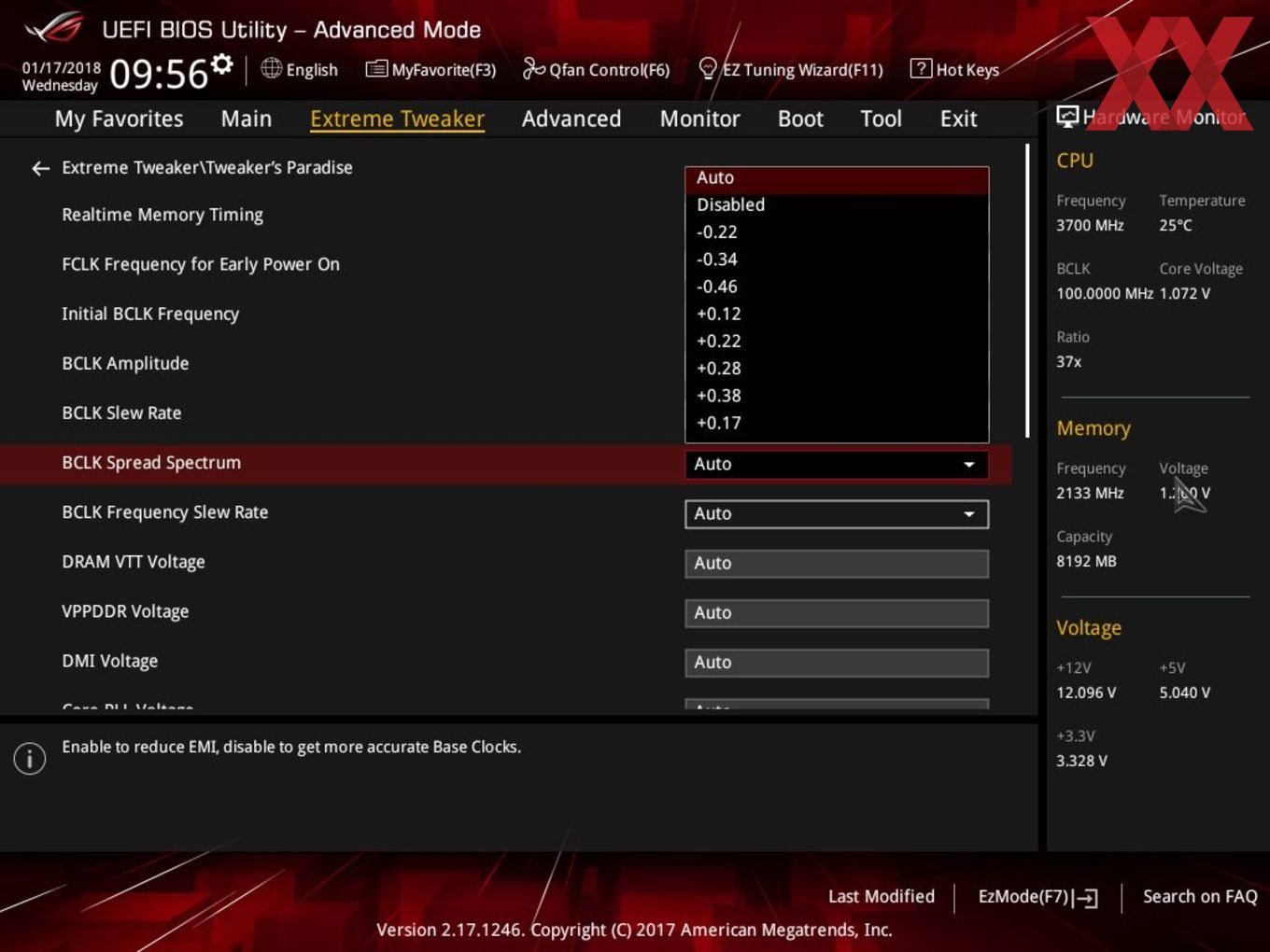Choose the +0.22 option
The width and height of the screenshot is (1270, 952).
837,341
